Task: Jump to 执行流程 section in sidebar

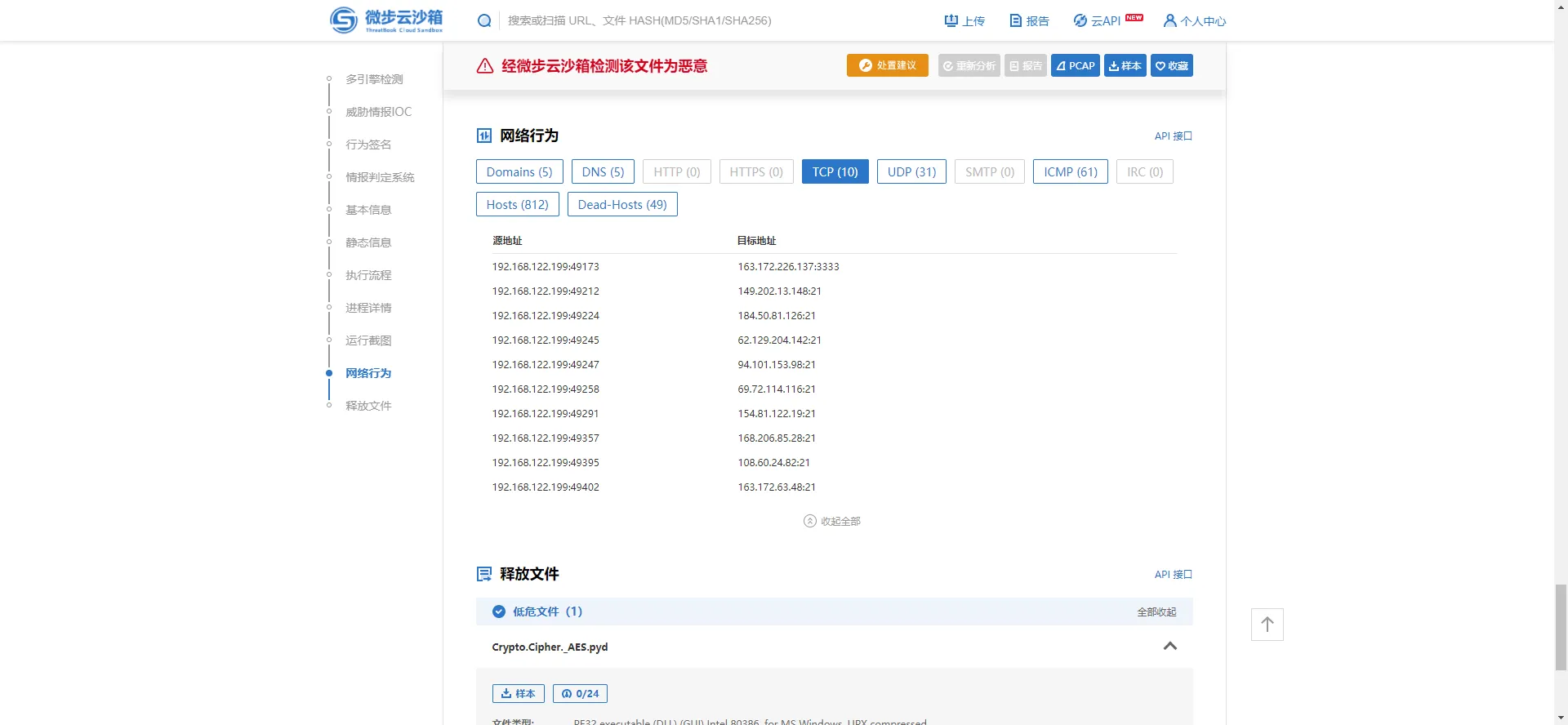Action: coord(368,275)
